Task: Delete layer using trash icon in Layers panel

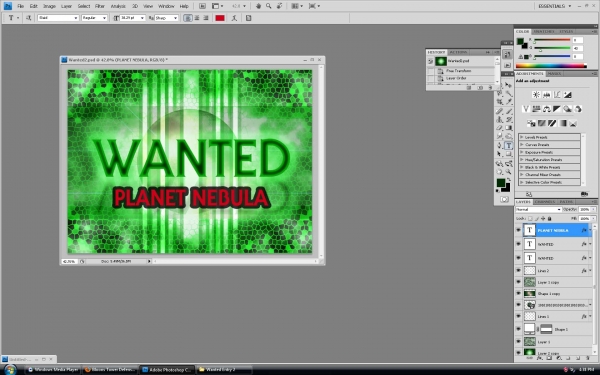Action: click(588, 358)
